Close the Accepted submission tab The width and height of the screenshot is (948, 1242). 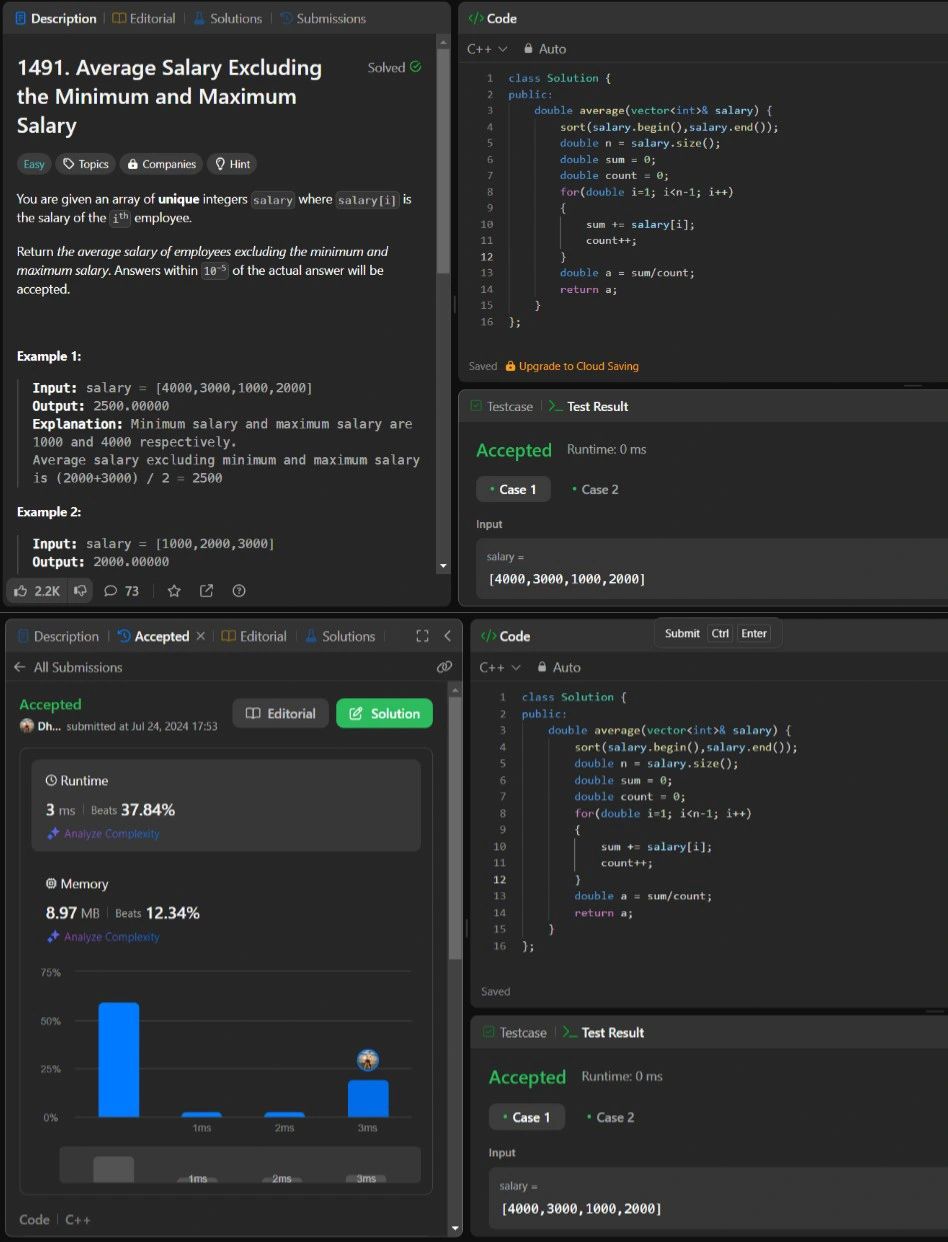tap(200, 636)
